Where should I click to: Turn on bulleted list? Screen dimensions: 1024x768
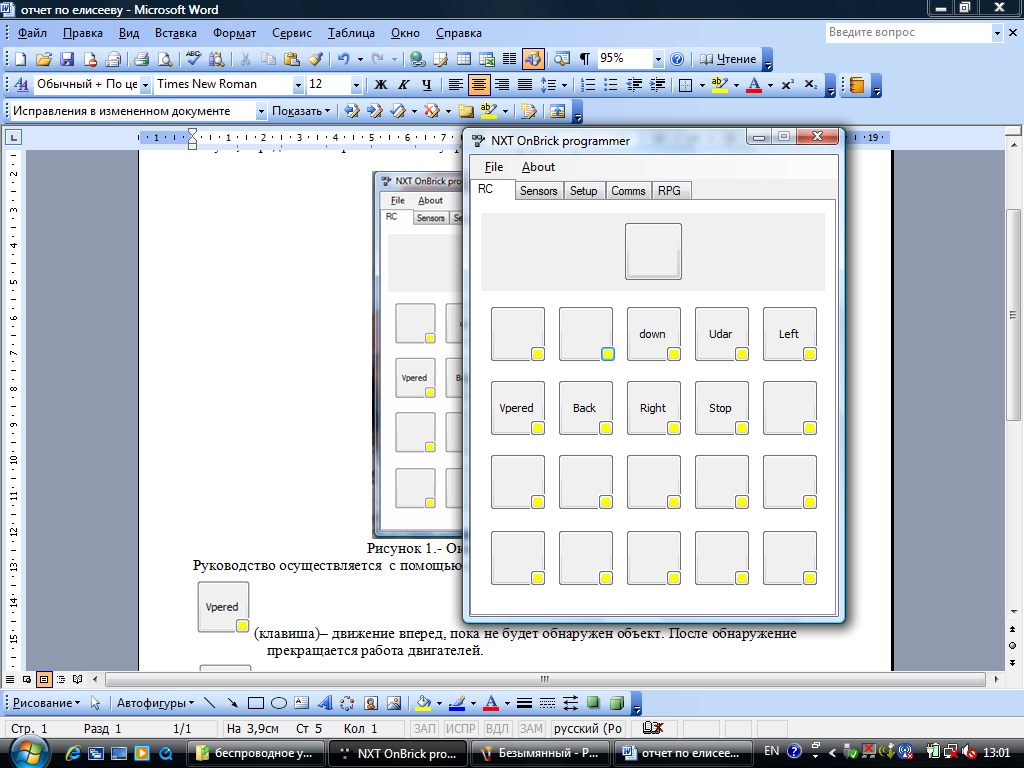(611, 85)
